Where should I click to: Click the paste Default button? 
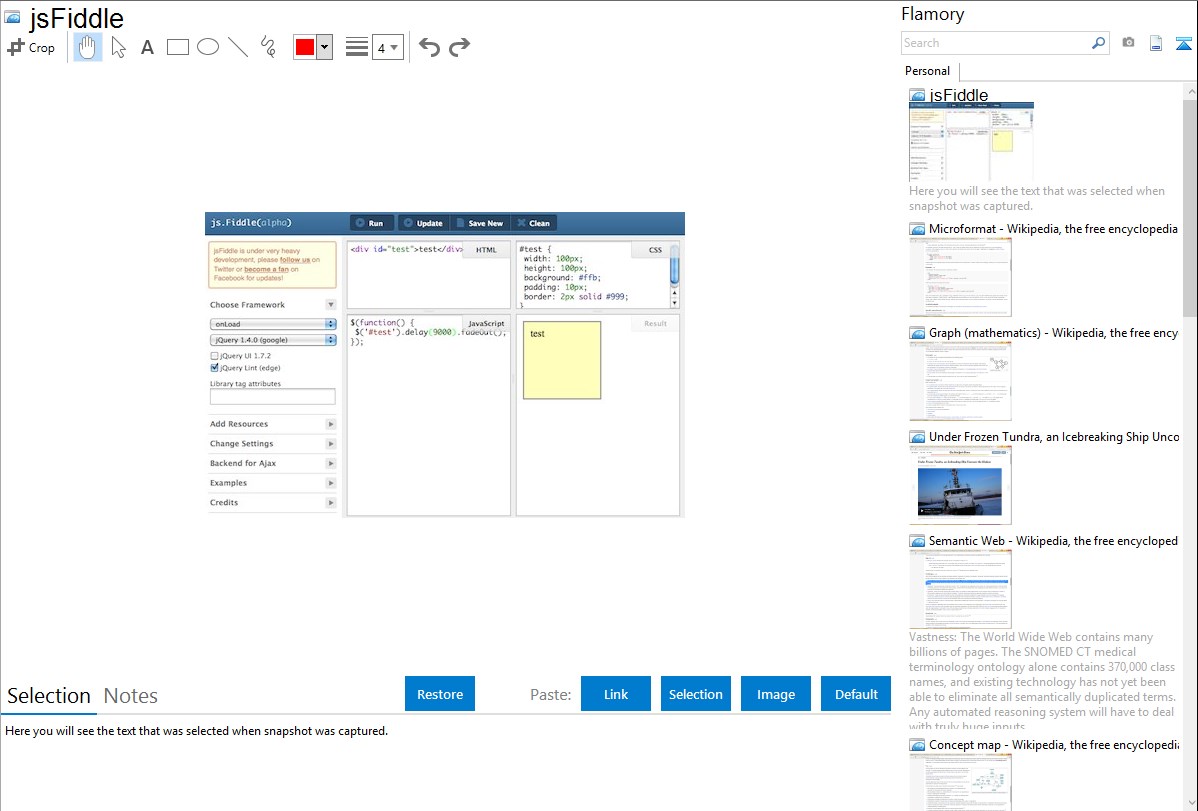(856, 694)
